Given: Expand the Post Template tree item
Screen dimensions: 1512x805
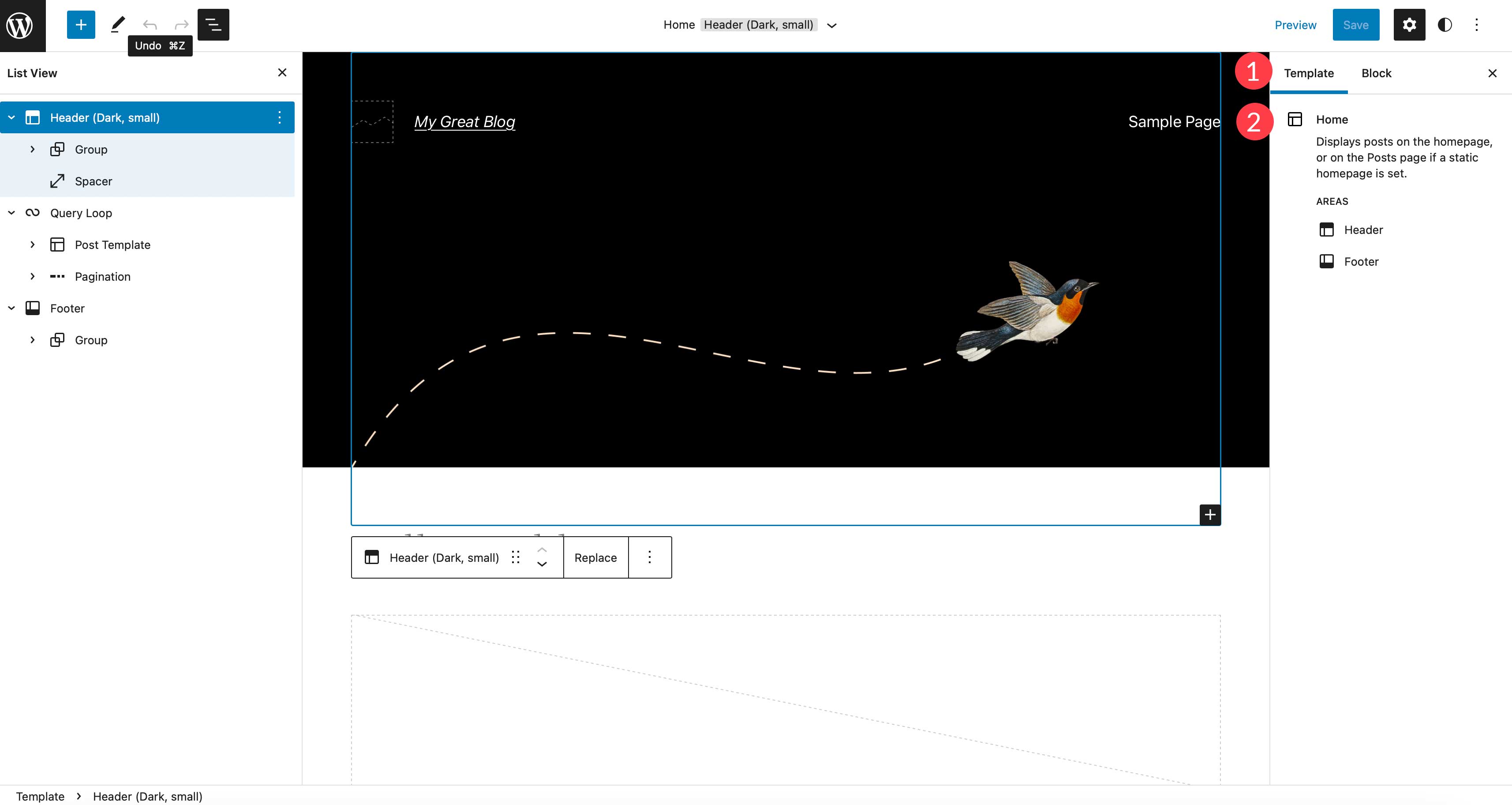Looking at the screenshot, I should tap(33, 244).
